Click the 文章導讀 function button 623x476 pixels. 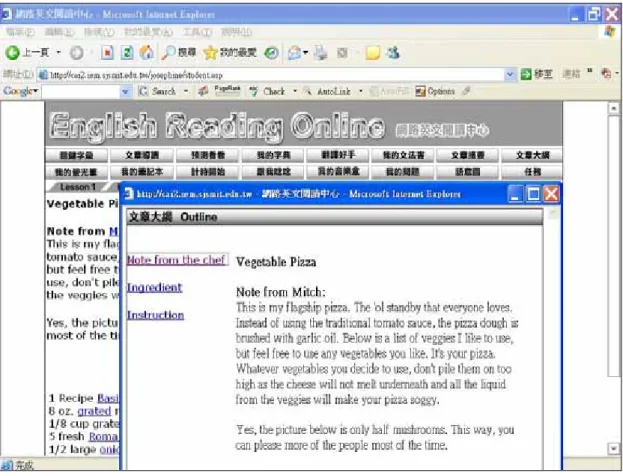click(142, 155)
